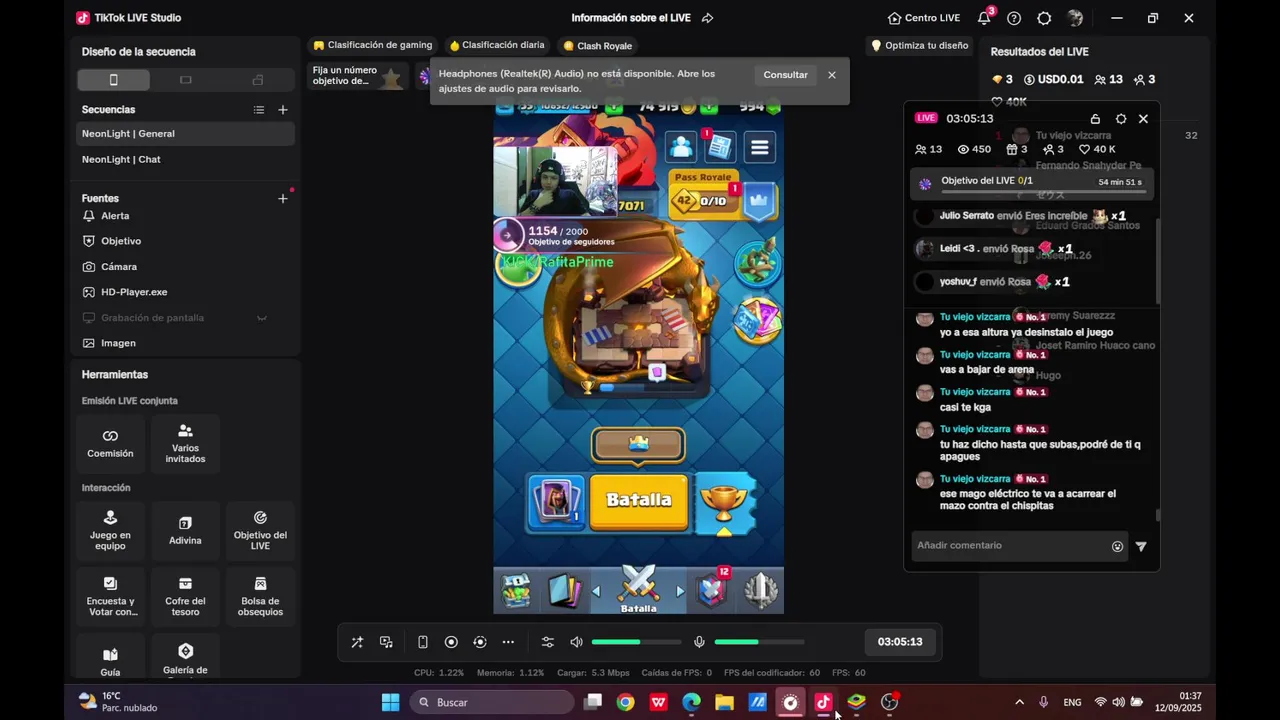The height and width of the screenshot is (720, 1280).
Task: Dismiss the headphones unavailable notification
Action: click(831, 75)
